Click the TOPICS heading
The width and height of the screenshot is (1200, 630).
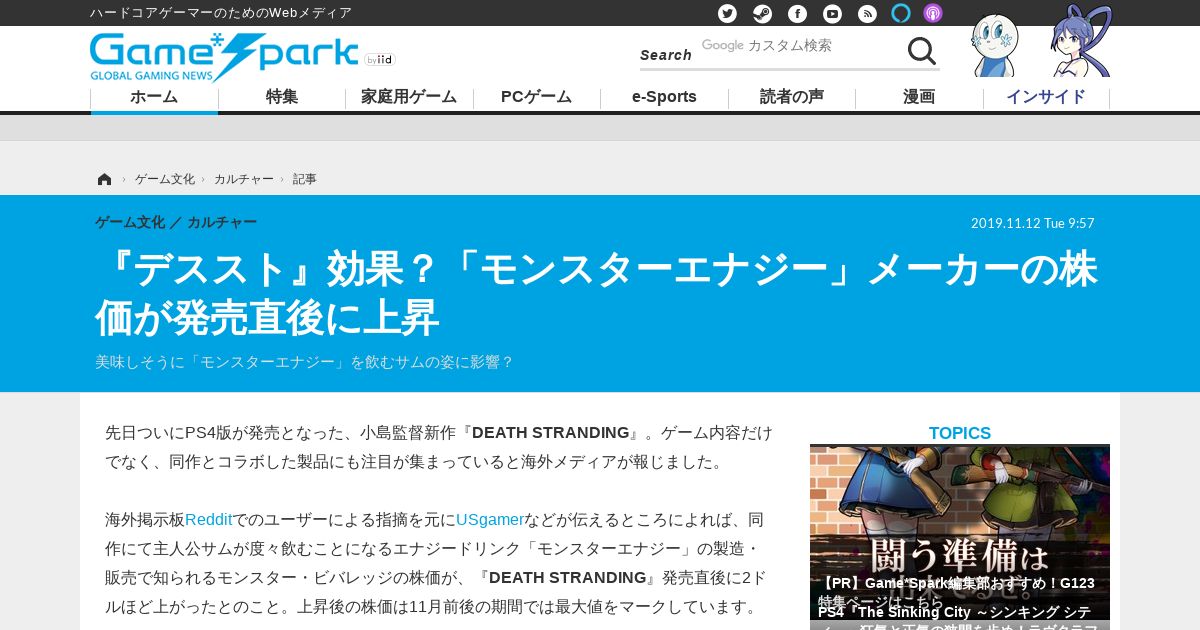[x=960, y=434]
